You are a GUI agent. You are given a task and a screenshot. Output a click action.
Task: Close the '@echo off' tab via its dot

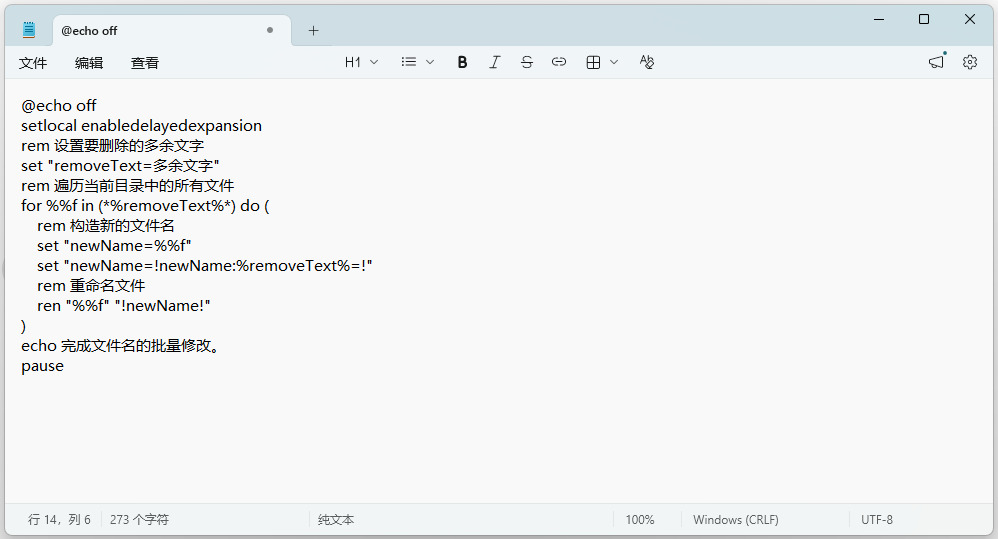270,30
